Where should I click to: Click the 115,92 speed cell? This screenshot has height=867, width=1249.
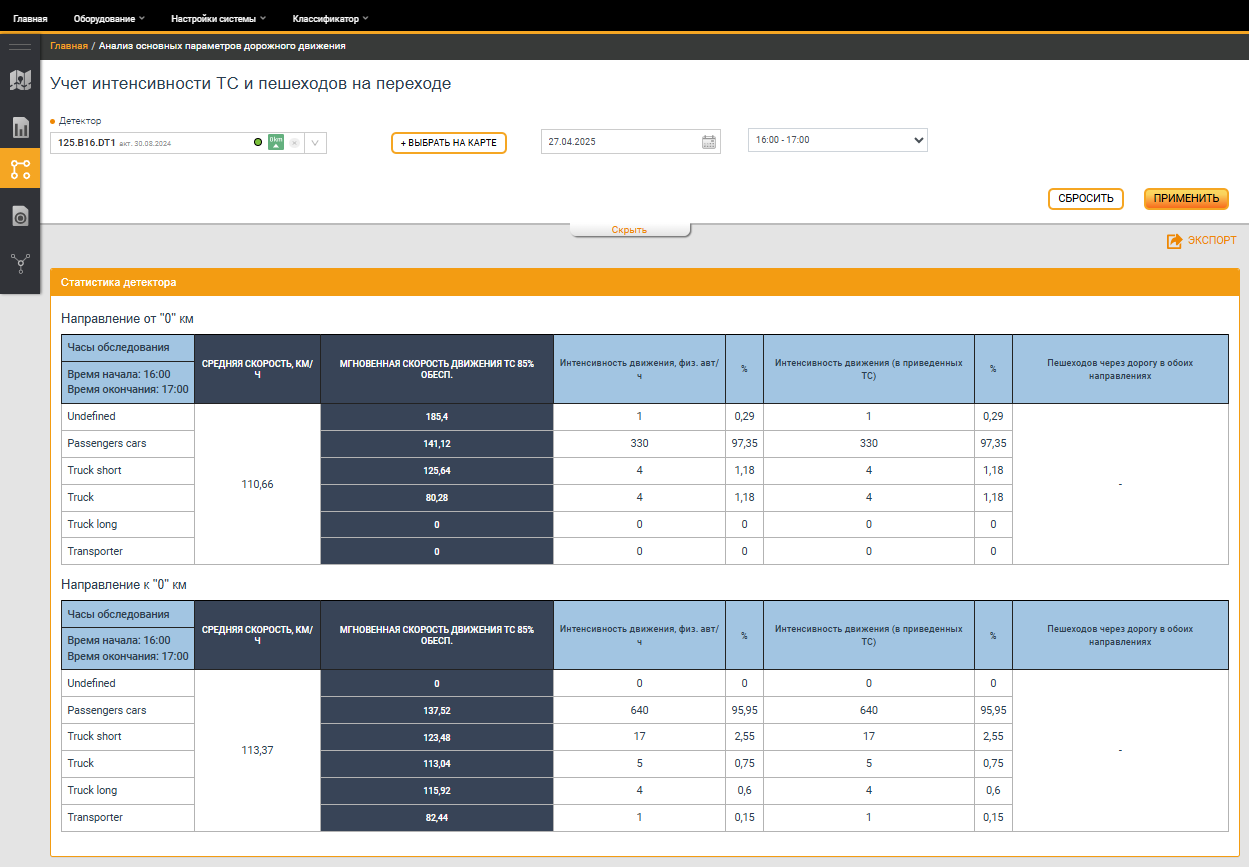[x=437, y=790]
